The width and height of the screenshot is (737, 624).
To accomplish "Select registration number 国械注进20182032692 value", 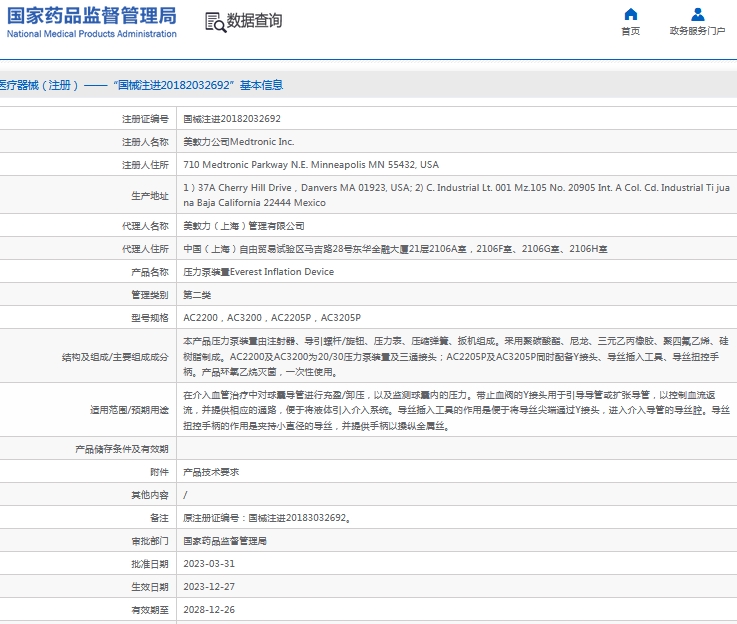I will pos(232,119).
